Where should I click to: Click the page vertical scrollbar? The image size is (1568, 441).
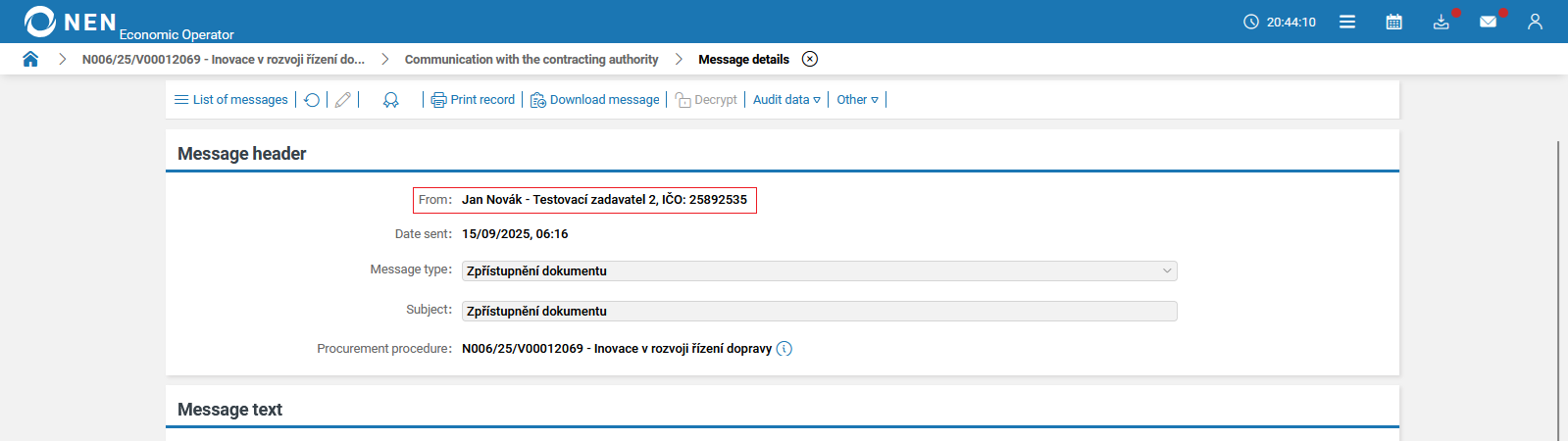1558,289
